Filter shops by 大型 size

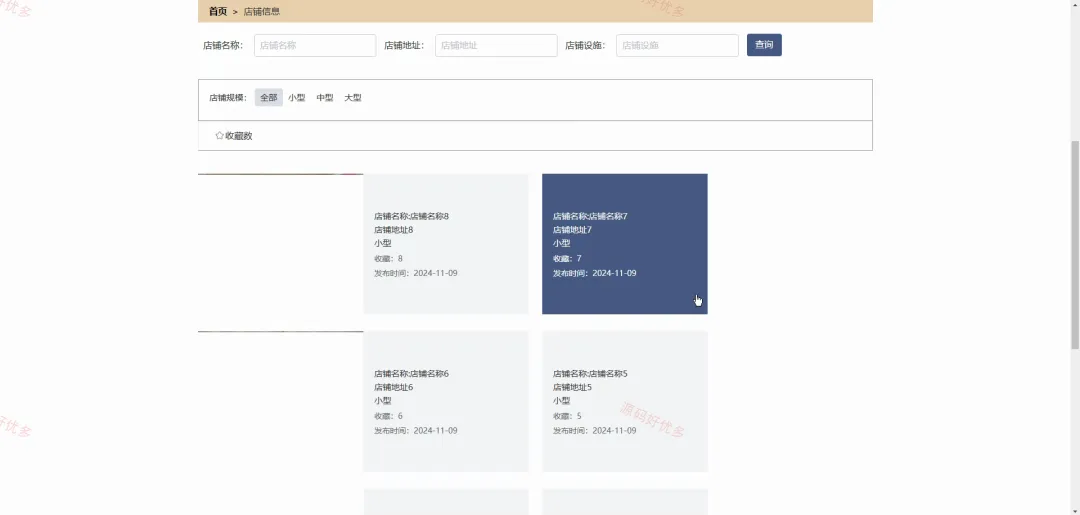pos(353,98)
